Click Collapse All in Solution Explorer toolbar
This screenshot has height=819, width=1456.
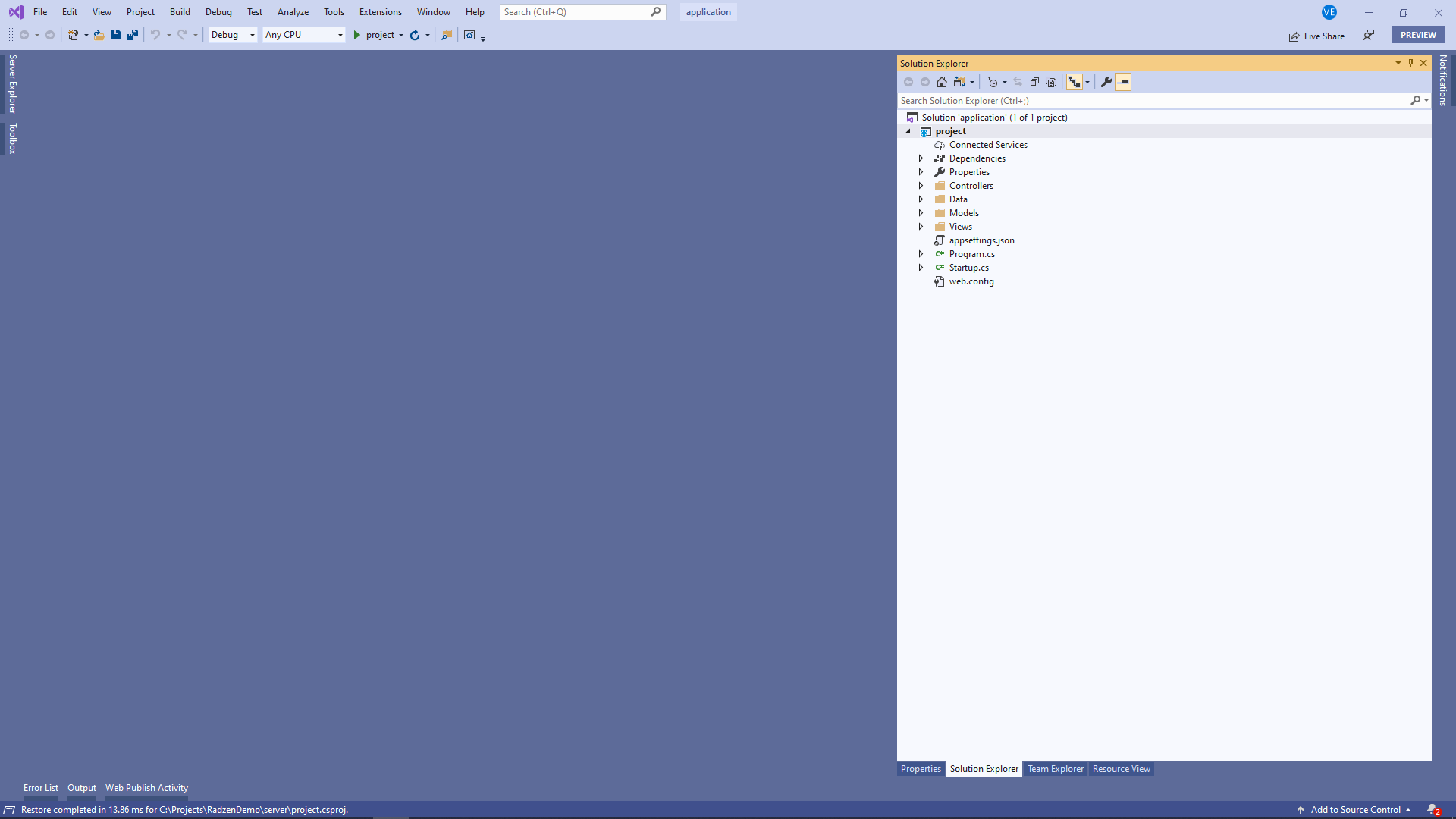click(1034, 82)
